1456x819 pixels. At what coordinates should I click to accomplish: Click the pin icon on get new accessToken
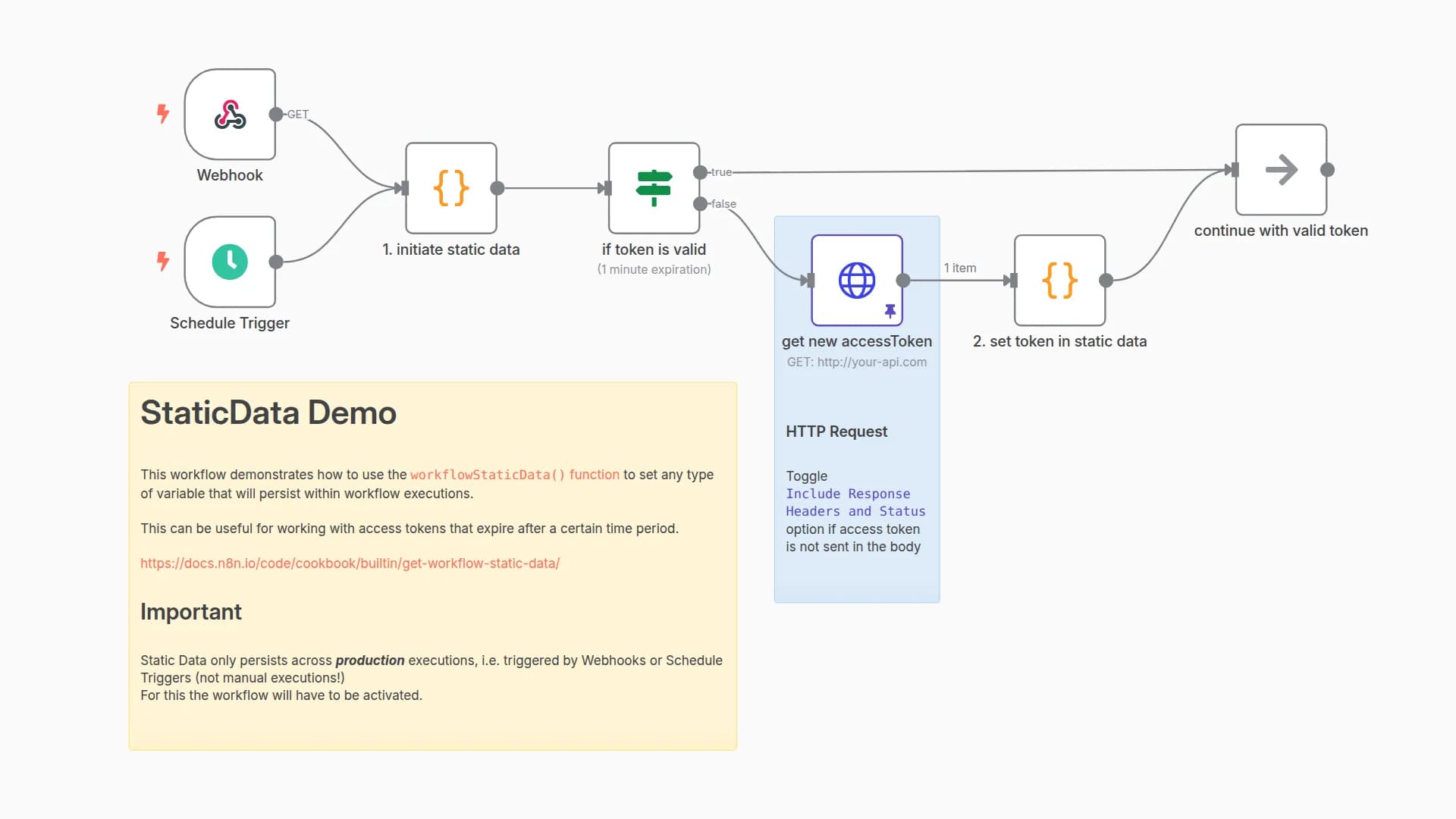890,311
